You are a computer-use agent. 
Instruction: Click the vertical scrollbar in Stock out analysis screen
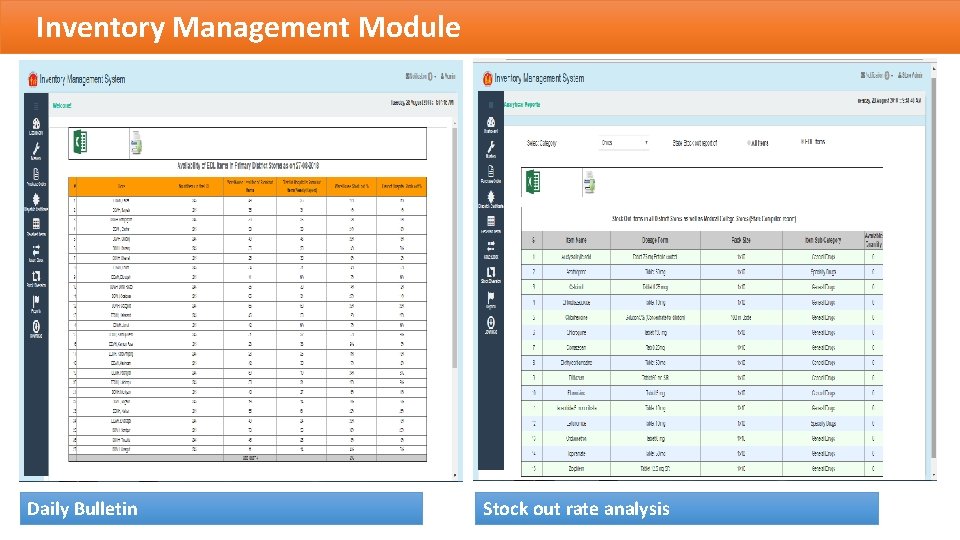tap(933, 266)
